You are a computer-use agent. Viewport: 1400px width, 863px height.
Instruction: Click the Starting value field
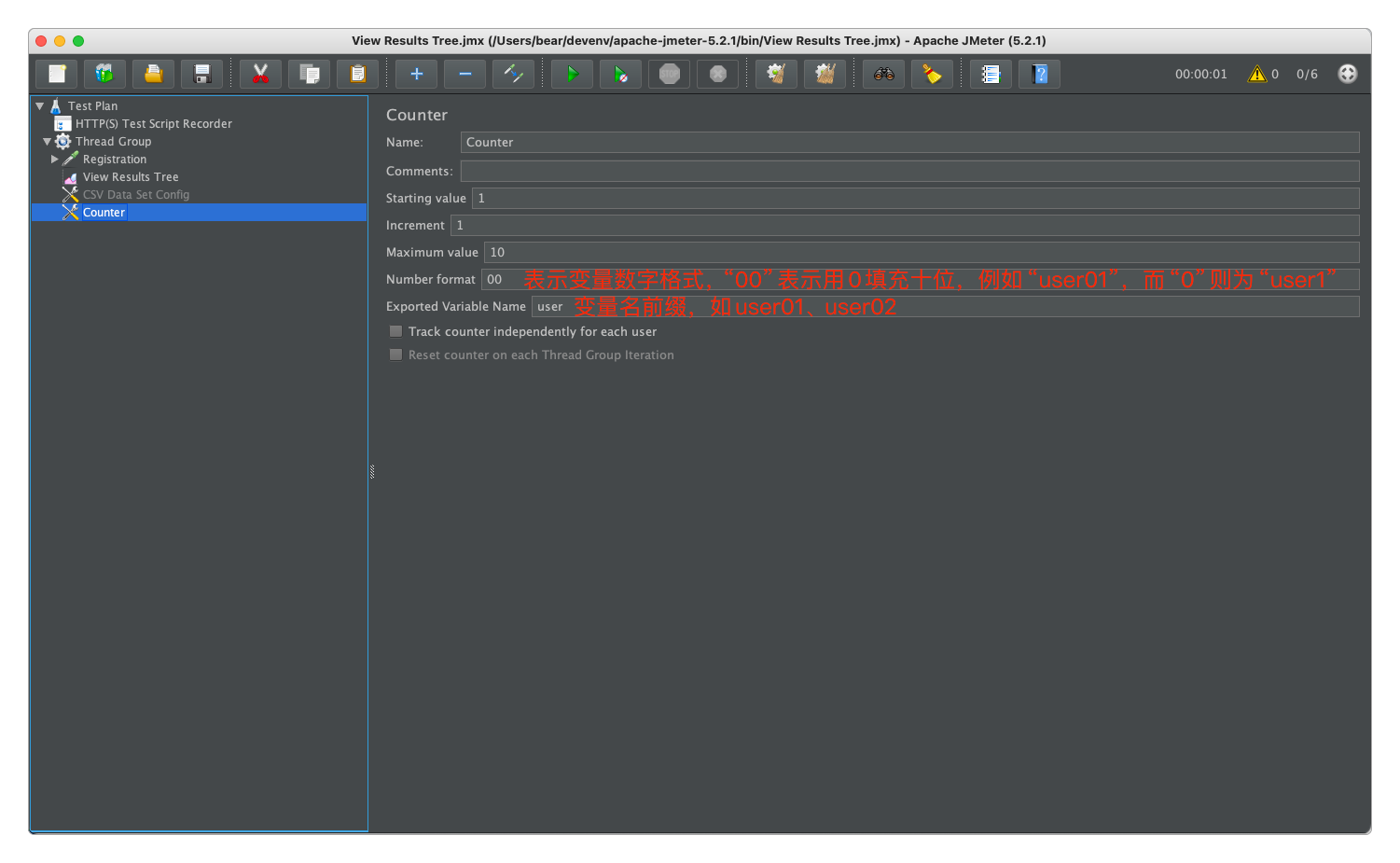click(915, 198)
